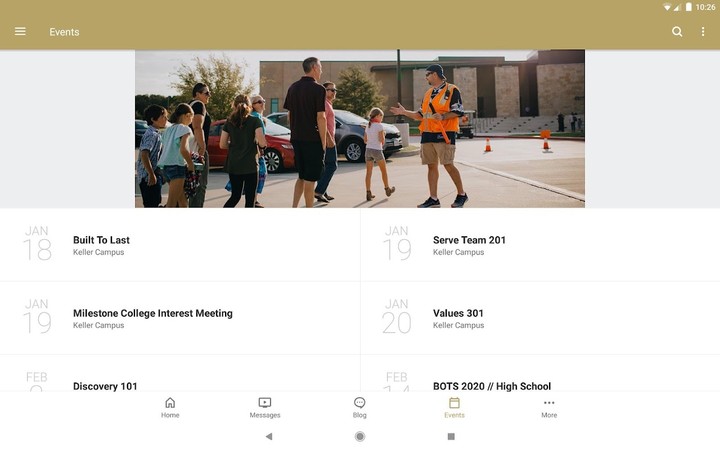Open the three-dot overflow menu
Viewport: 720px width, 450px height.
tap(703, 32)
